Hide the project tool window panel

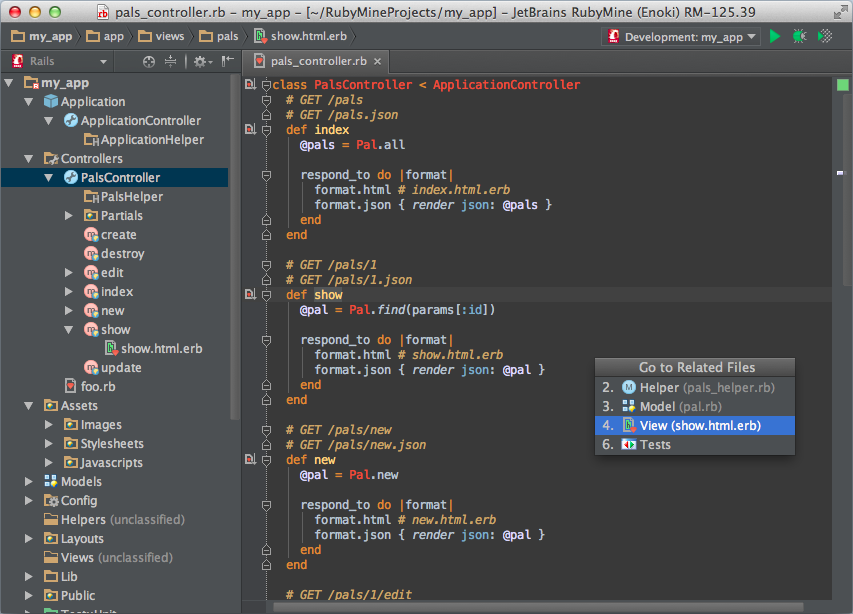point(228,61)
